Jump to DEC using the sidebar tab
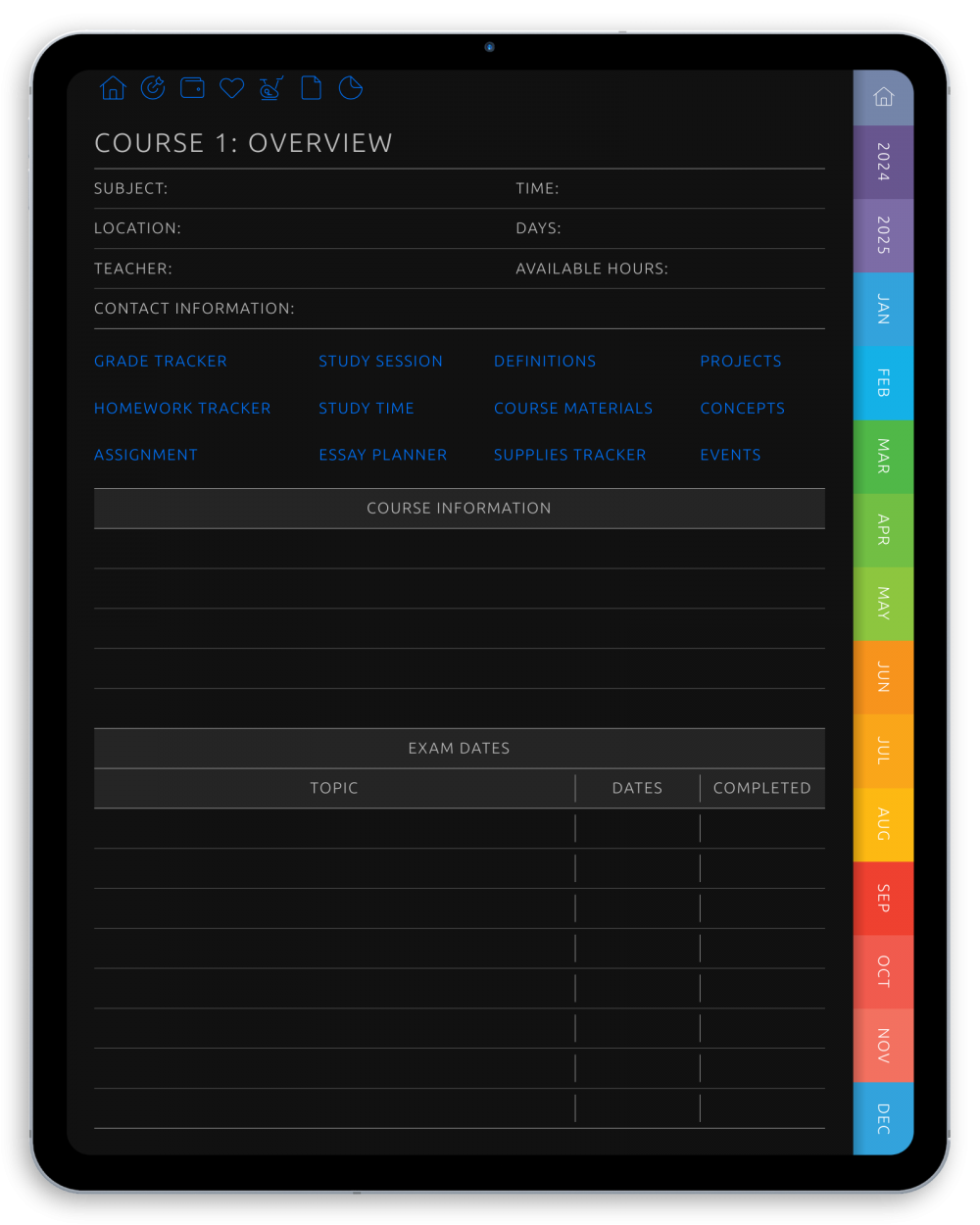 click(883, 1119)
